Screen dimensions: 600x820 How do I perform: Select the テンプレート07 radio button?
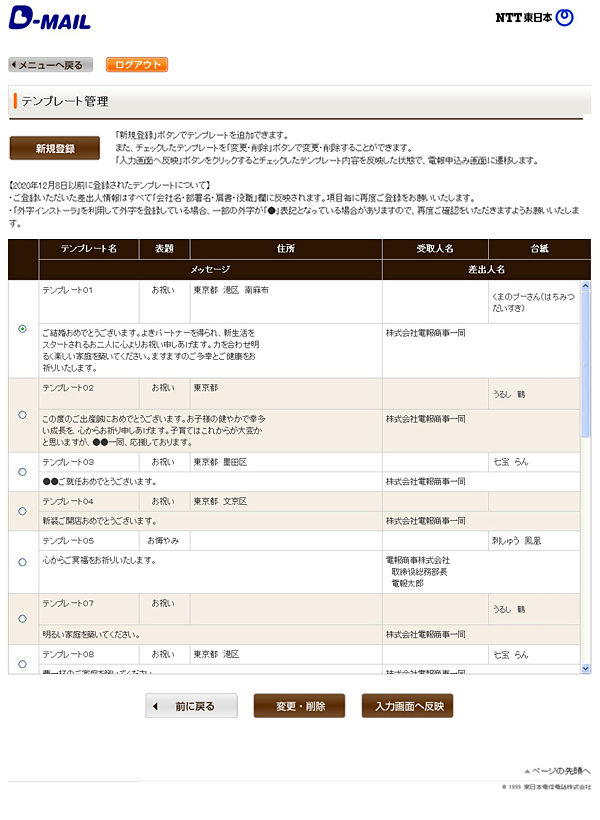[22, 619]
